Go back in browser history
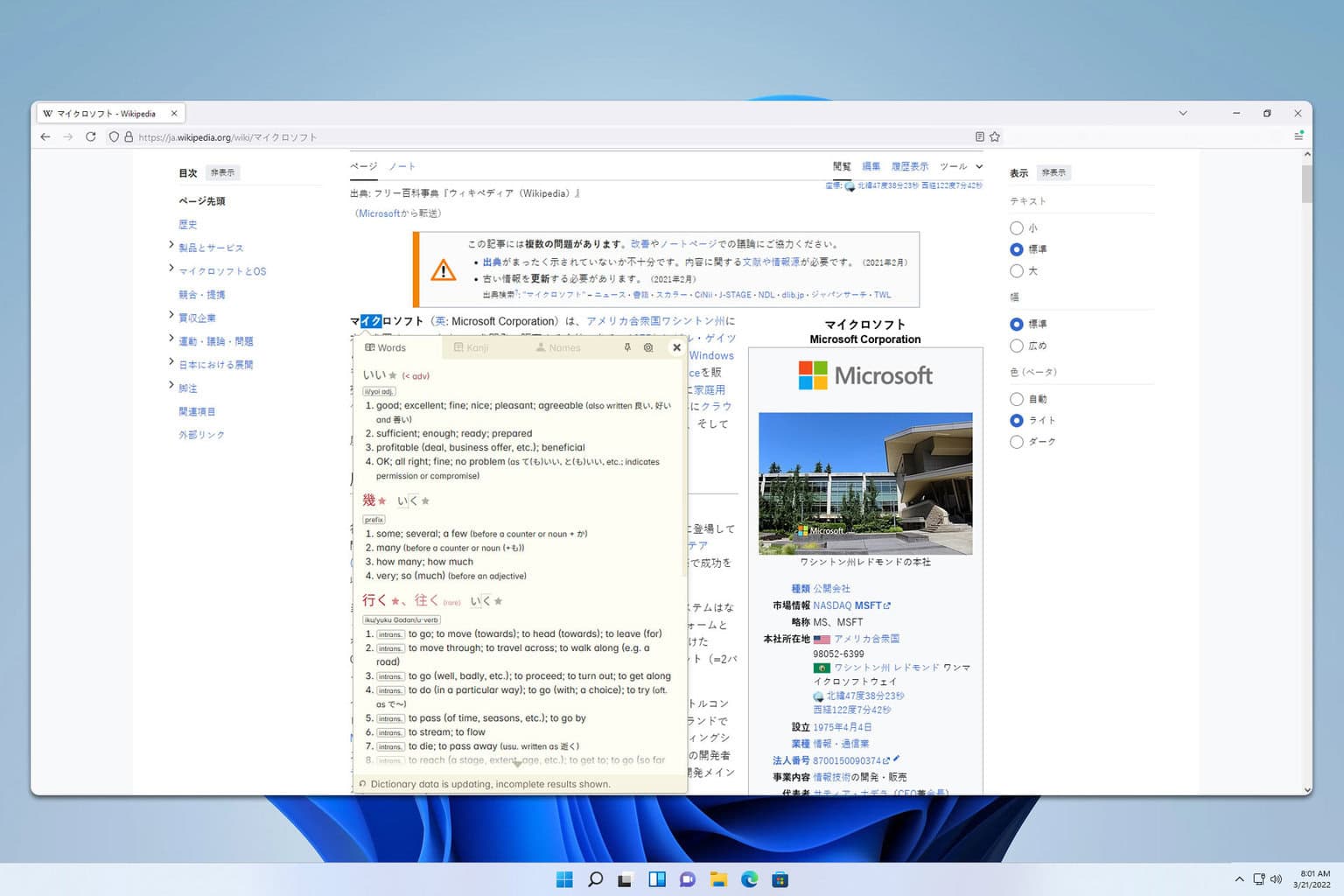 click(45, 136)
